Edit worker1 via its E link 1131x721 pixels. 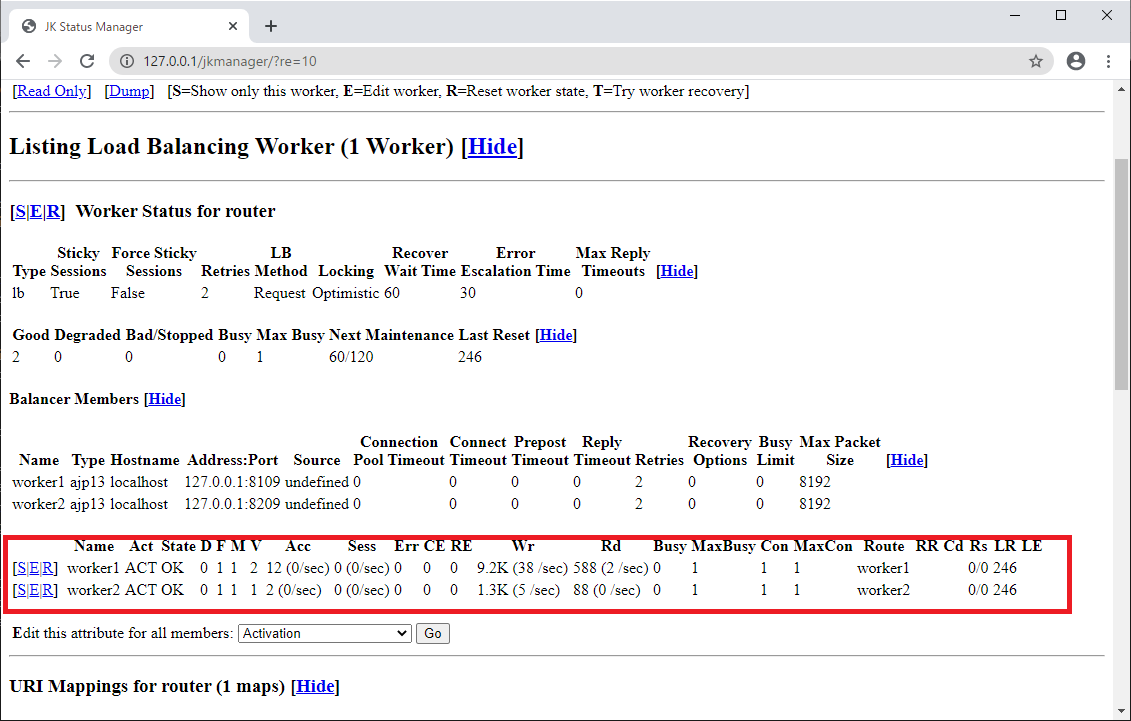(x=34, y=568)
